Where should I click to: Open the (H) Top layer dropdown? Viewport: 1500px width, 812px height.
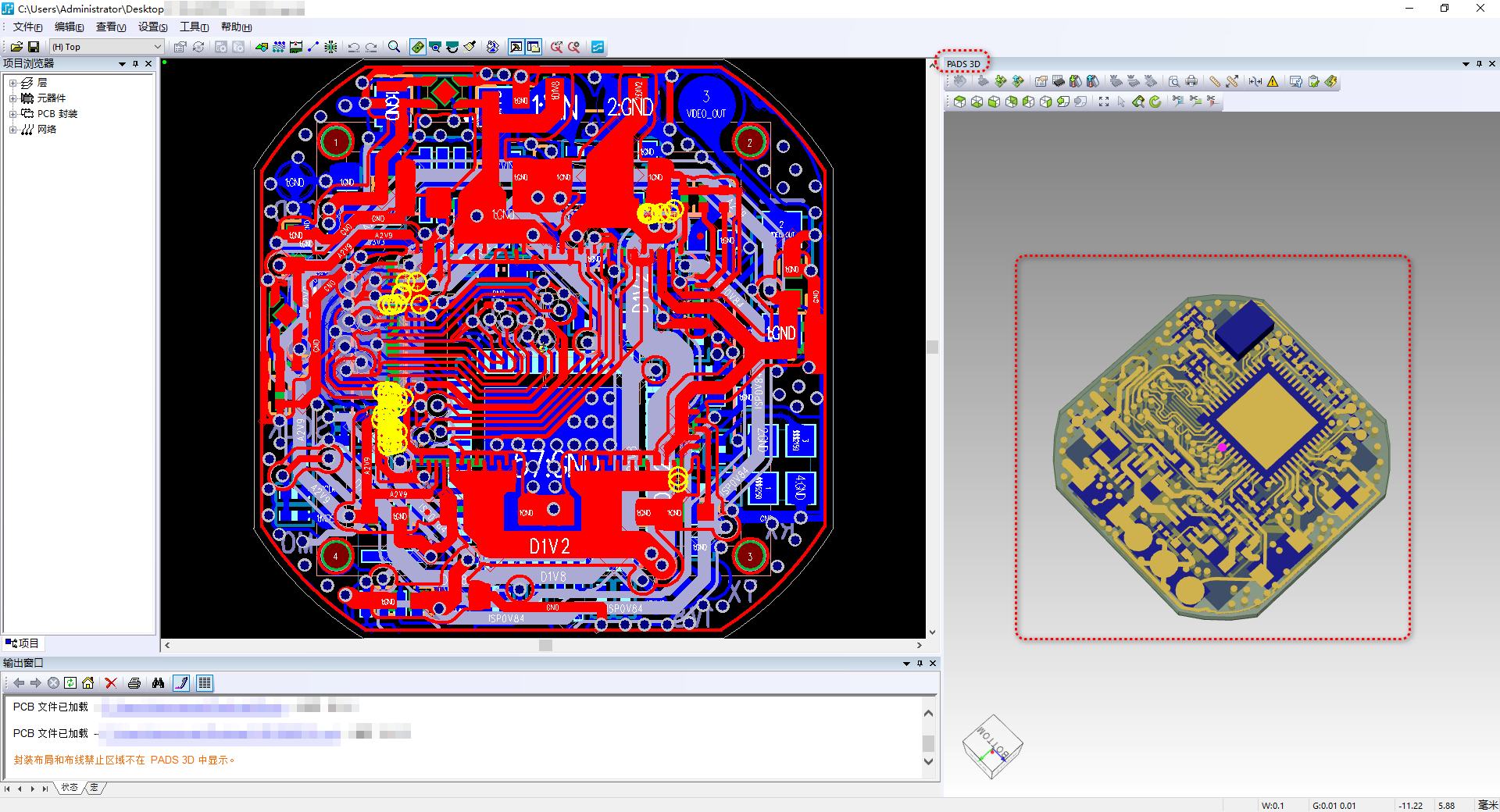157,47
